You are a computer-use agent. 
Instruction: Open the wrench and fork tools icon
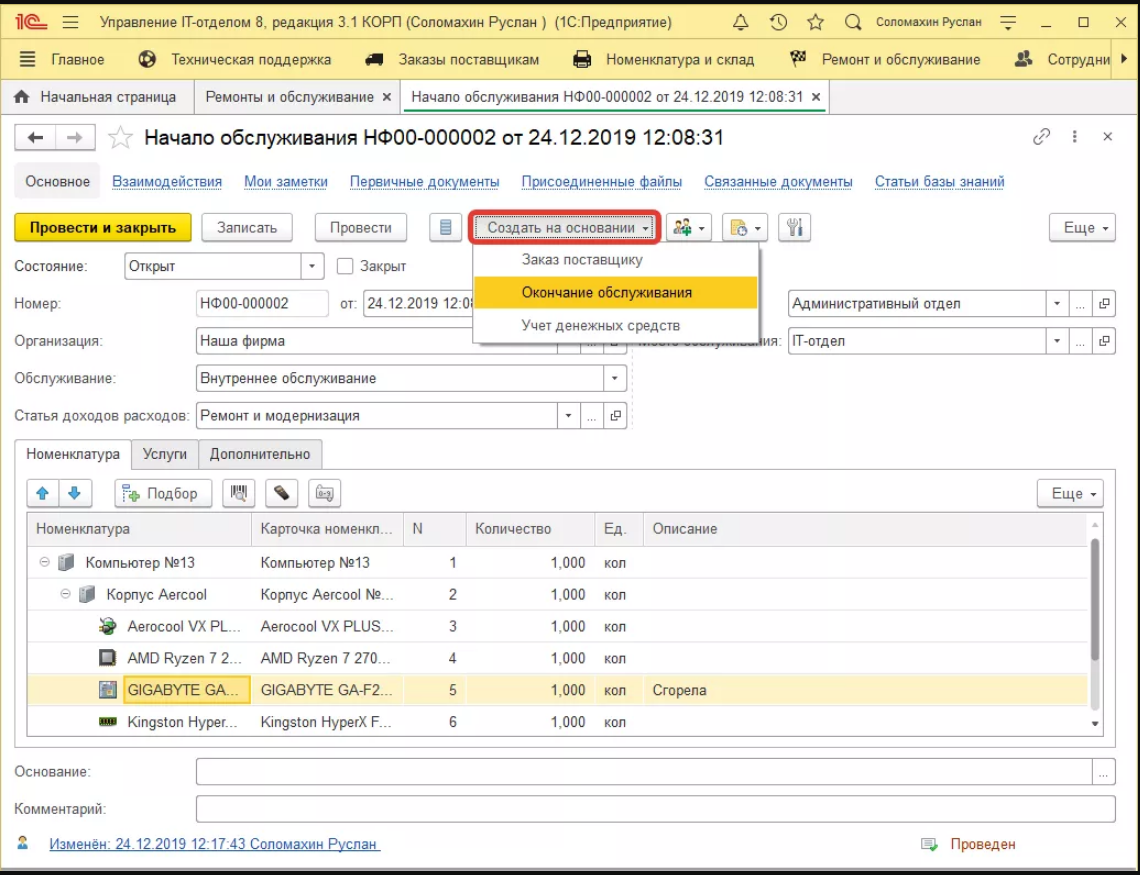pyautogui.click(x=793, y=228)
